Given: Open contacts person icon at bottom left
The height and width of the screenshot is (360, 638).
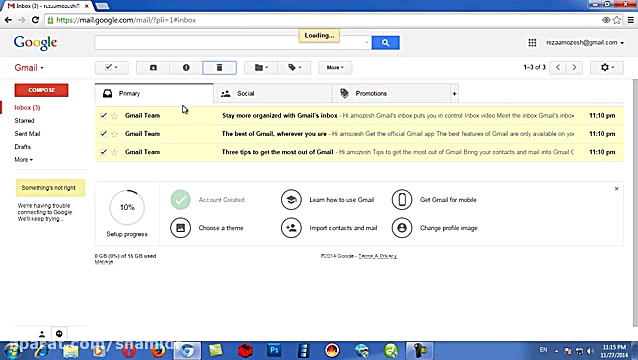Looking at the screenshot, I should 42,334.
